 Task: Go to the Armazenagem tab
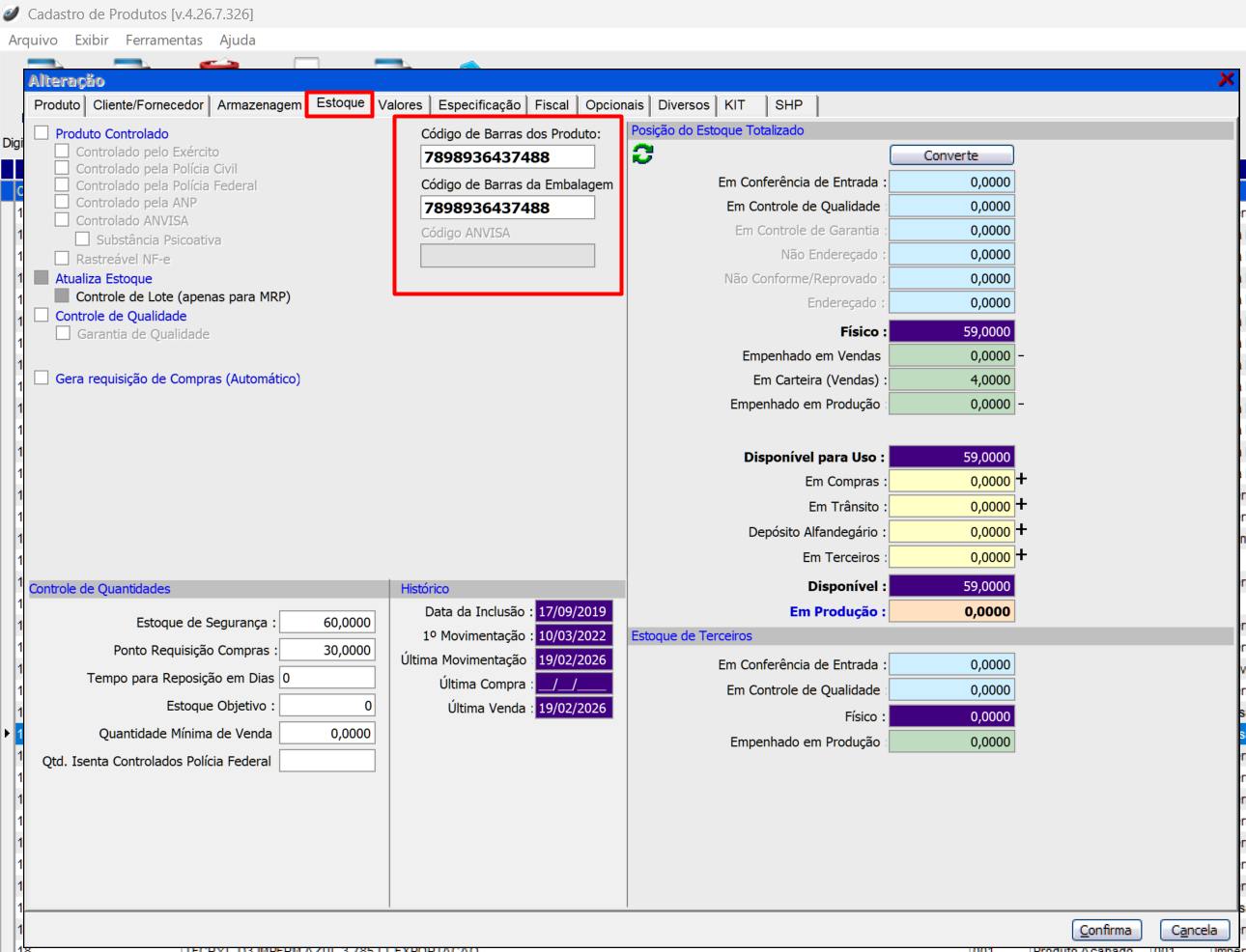tap(259, 105)
